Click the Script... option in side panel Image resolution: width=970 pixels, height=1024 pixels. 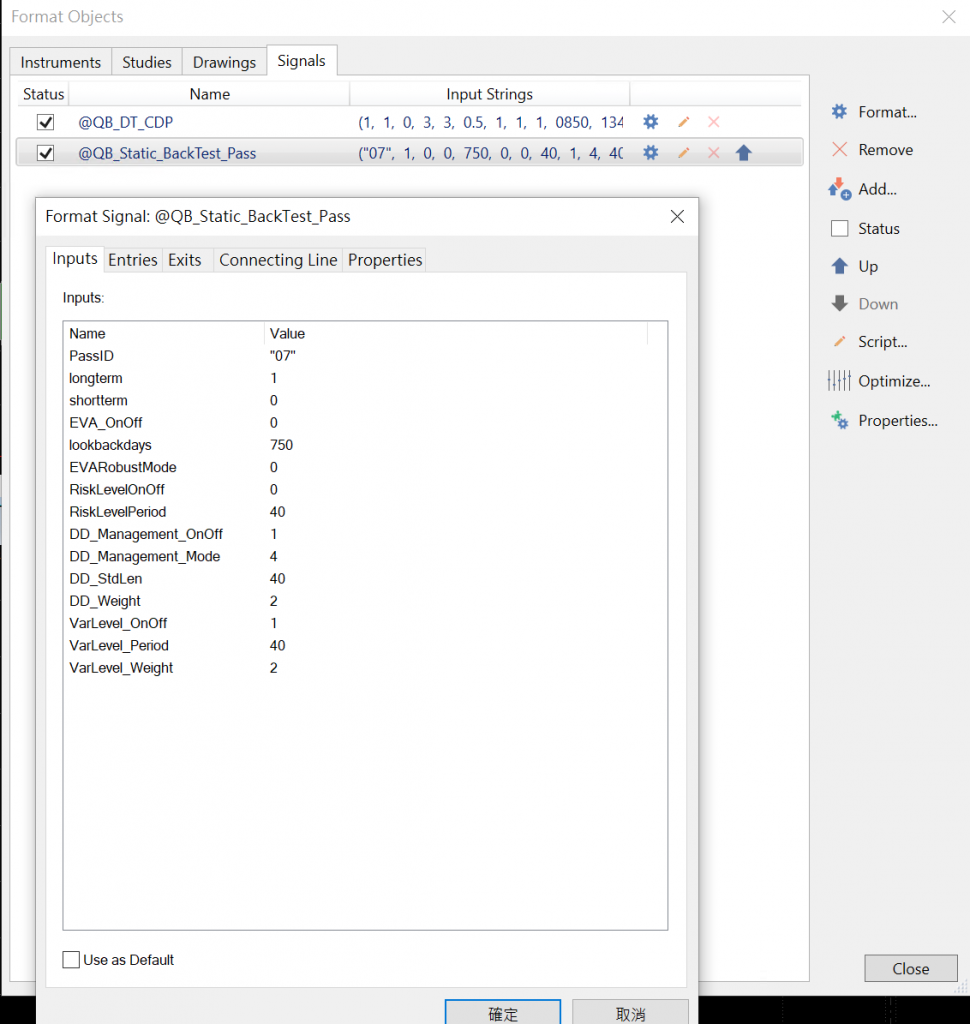[x=870, y=342]
